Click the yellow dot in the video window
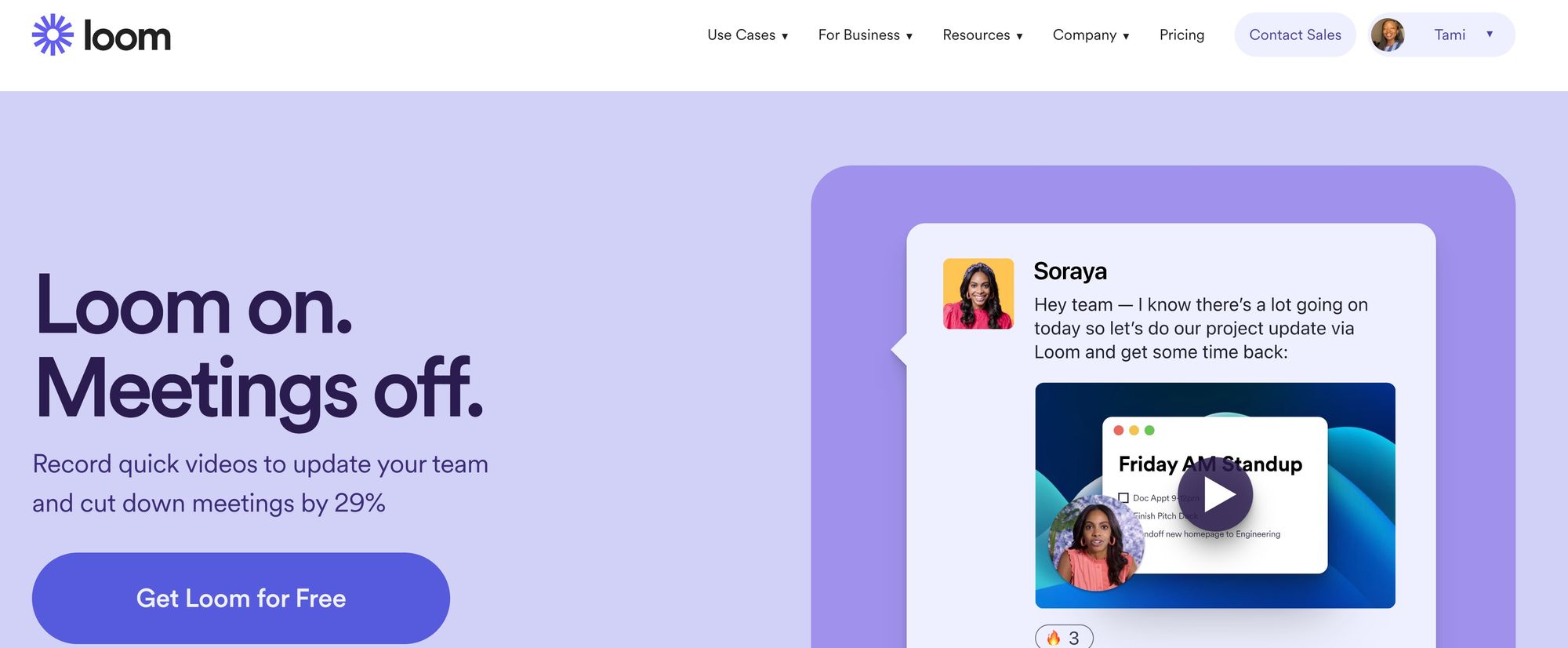The image size is (1568, 648). point(1134,430)
